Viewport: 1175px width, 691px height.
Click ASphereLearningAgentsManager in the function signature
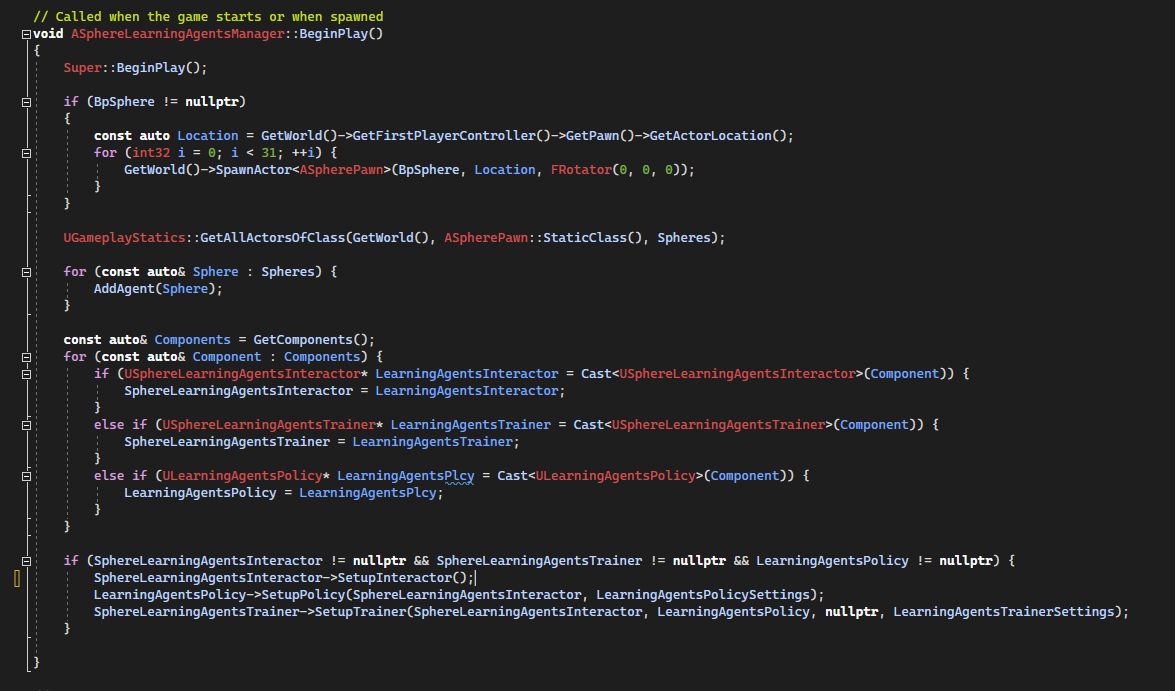click(178, 34)
